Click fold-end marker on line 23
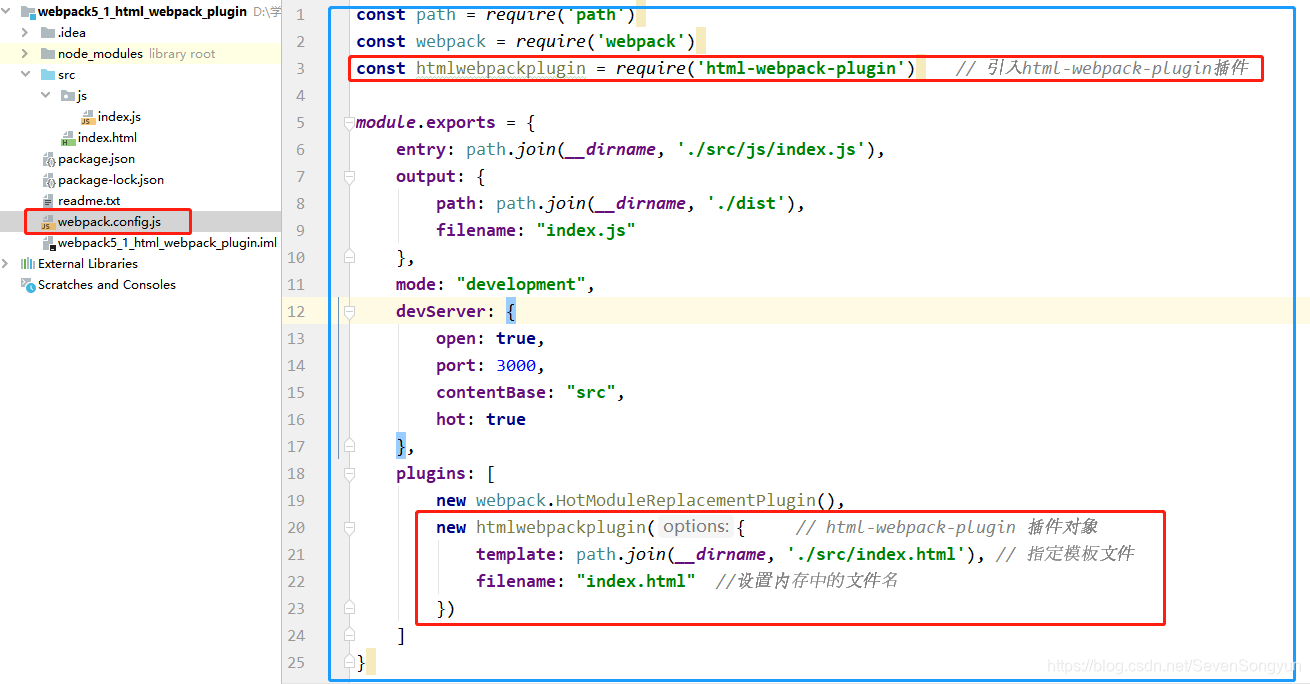The height and width of the screenshot is (684, 1310). coord(349,609)
